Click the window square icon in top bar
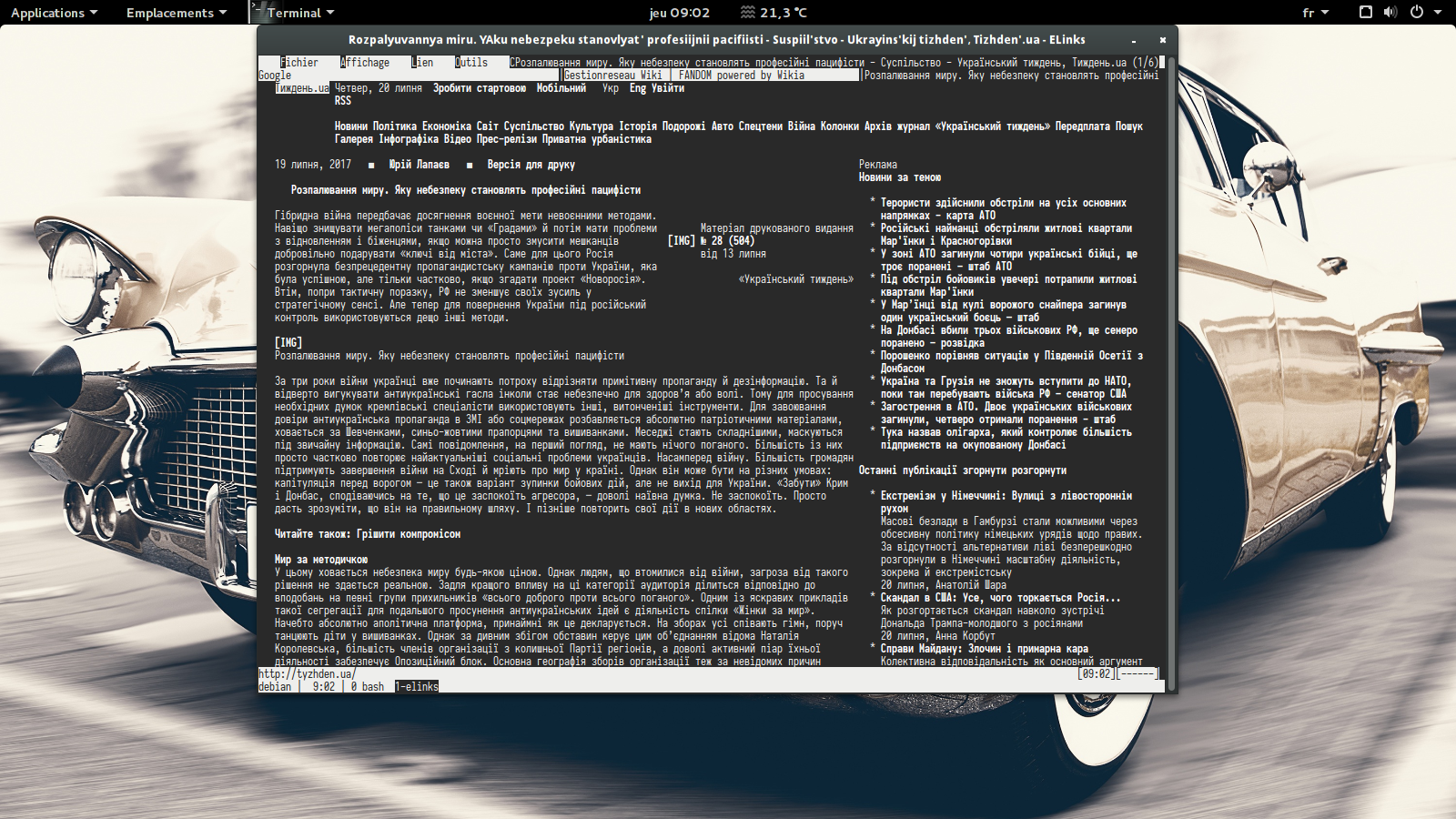The height and width of the screenshot is (819, 1456). coord(1365,13)
